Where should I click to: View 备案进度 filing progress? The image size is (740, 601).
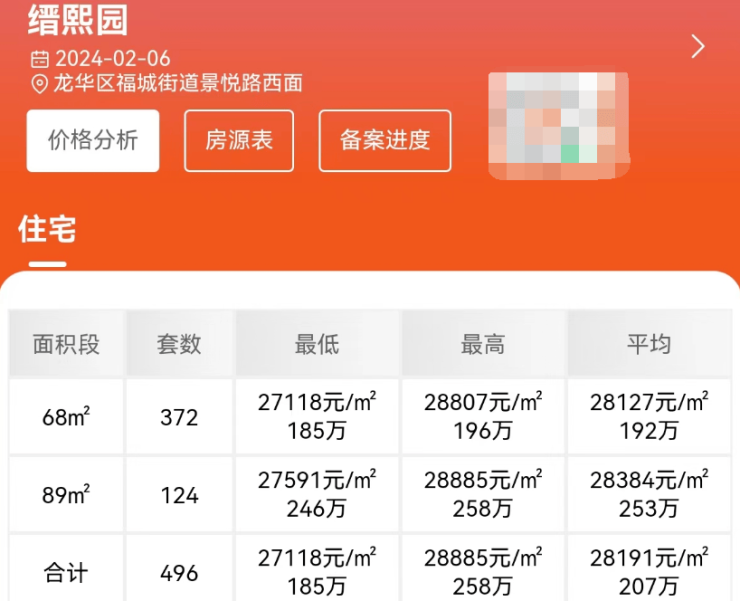385,141
